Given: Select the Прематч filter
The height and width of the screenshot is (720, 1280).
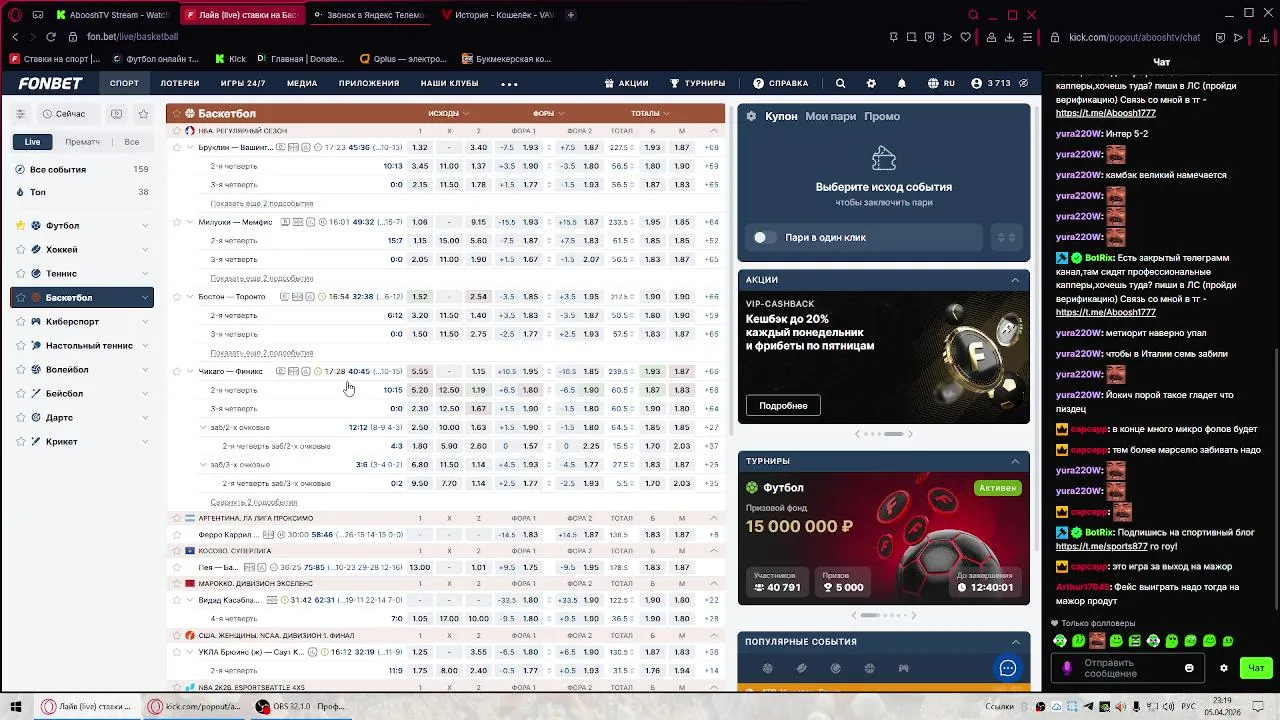Looking at the screenshot, I should coord(82,142).
